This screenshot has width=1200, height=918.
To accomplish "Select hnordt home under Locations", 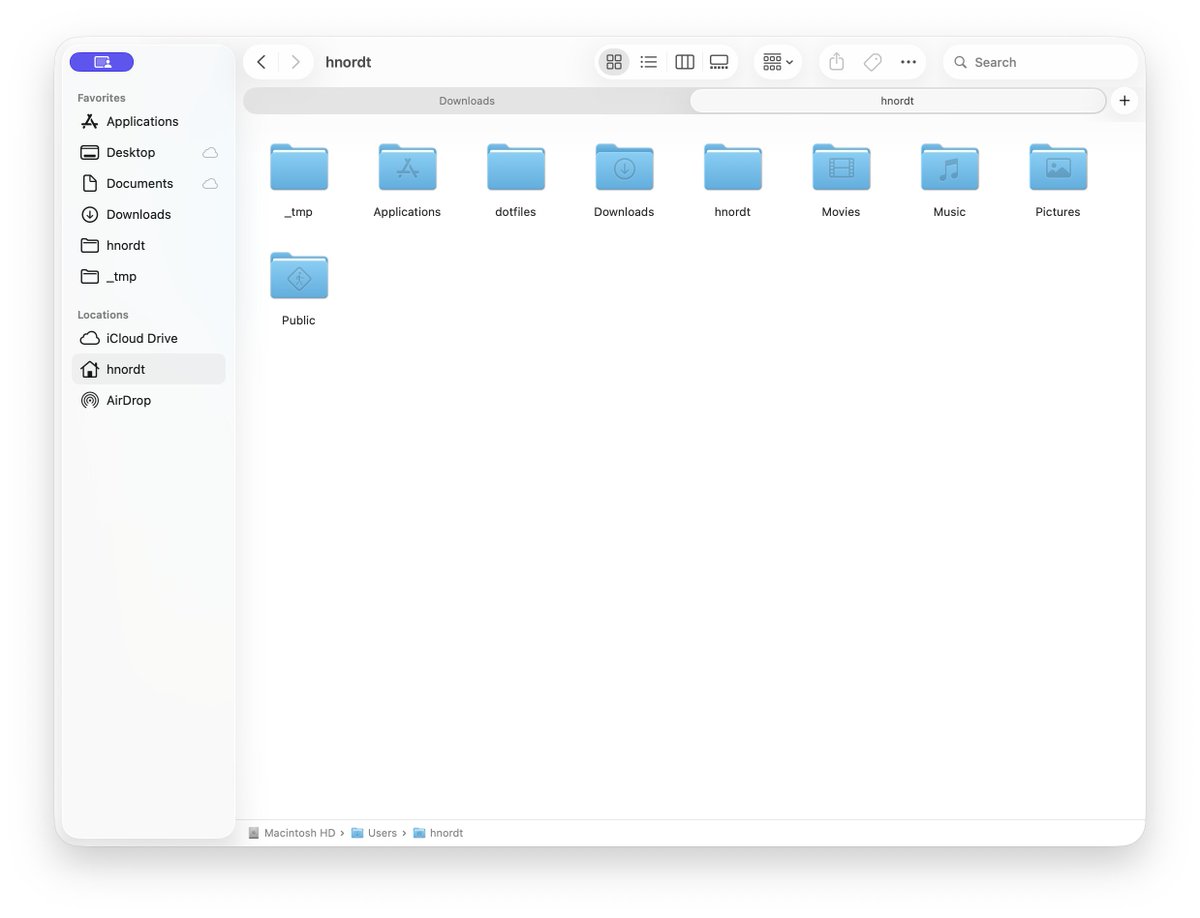I will click(x=148, y=369).
